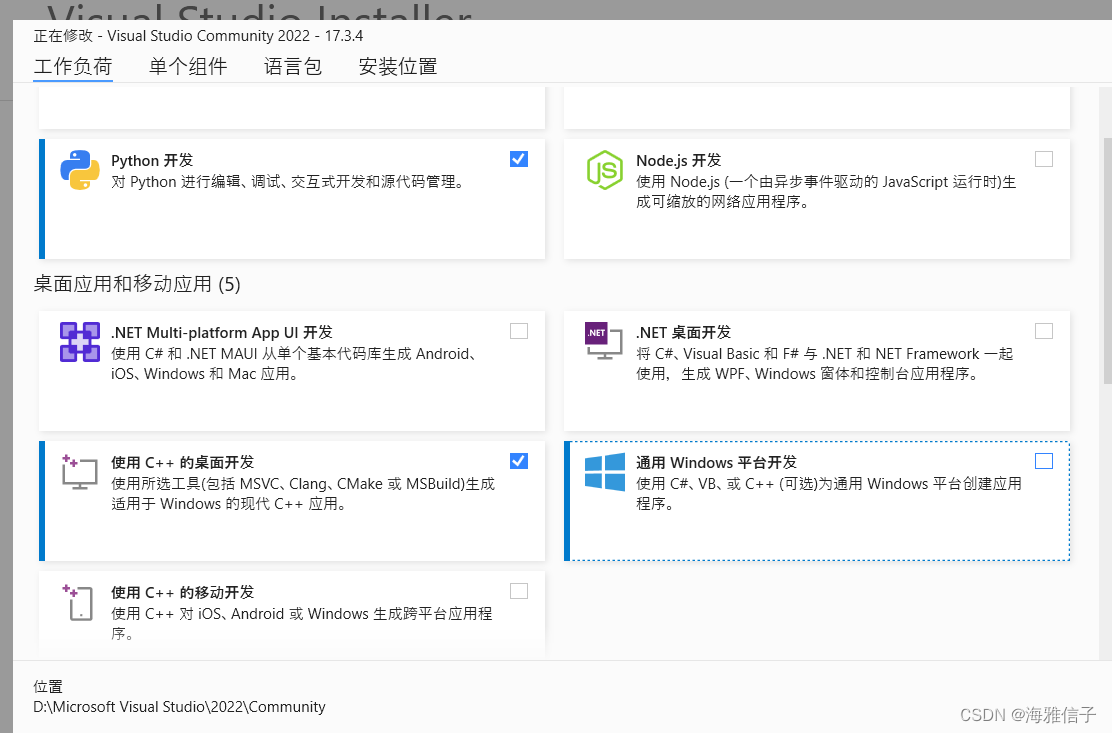Click the 通用 Windows 平台开发 title
This screenshot has height=733, width=1112.
point(716,463)
